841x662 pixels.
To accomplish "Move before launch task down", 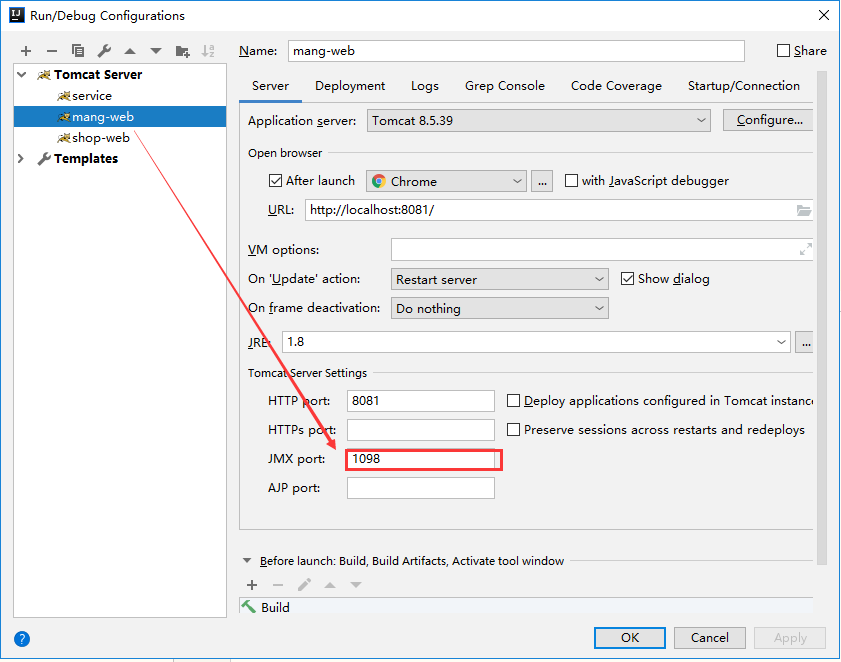I will click(356, 585).
